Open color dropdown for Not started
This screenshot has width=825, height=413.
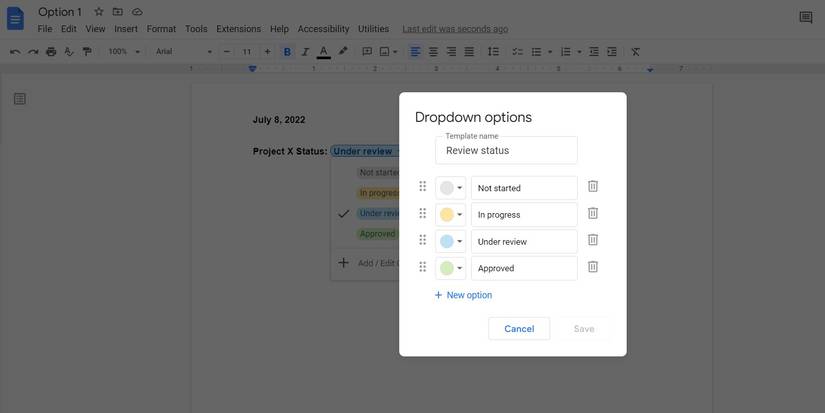[450, 188]
